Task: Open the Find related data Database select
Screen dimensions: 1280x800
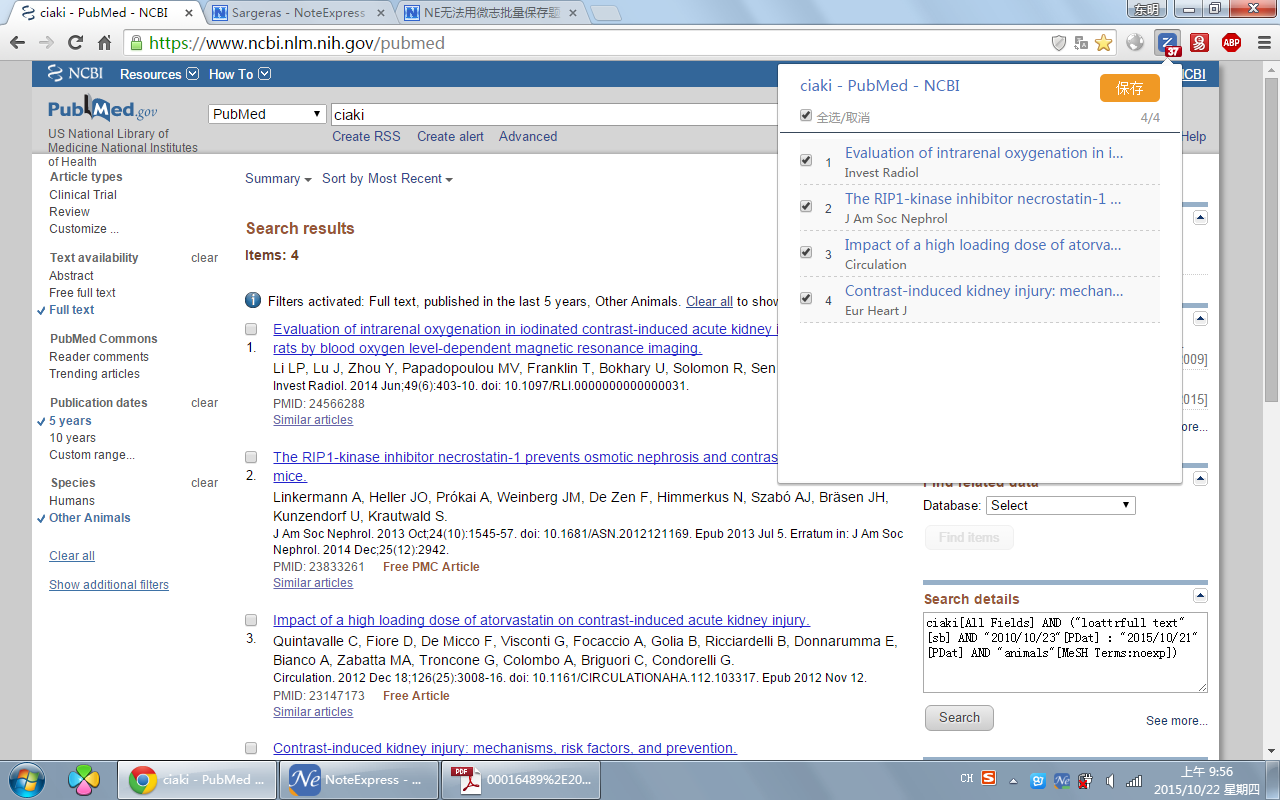Action: point(1061,506)
